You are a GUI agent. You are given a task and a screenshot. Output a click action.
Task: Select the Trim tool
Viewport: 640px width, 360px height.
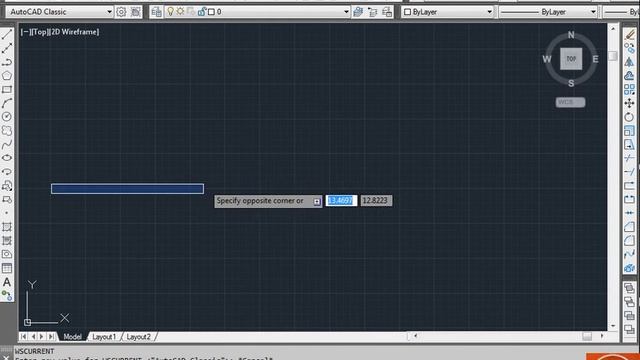(x=629, y=158)
